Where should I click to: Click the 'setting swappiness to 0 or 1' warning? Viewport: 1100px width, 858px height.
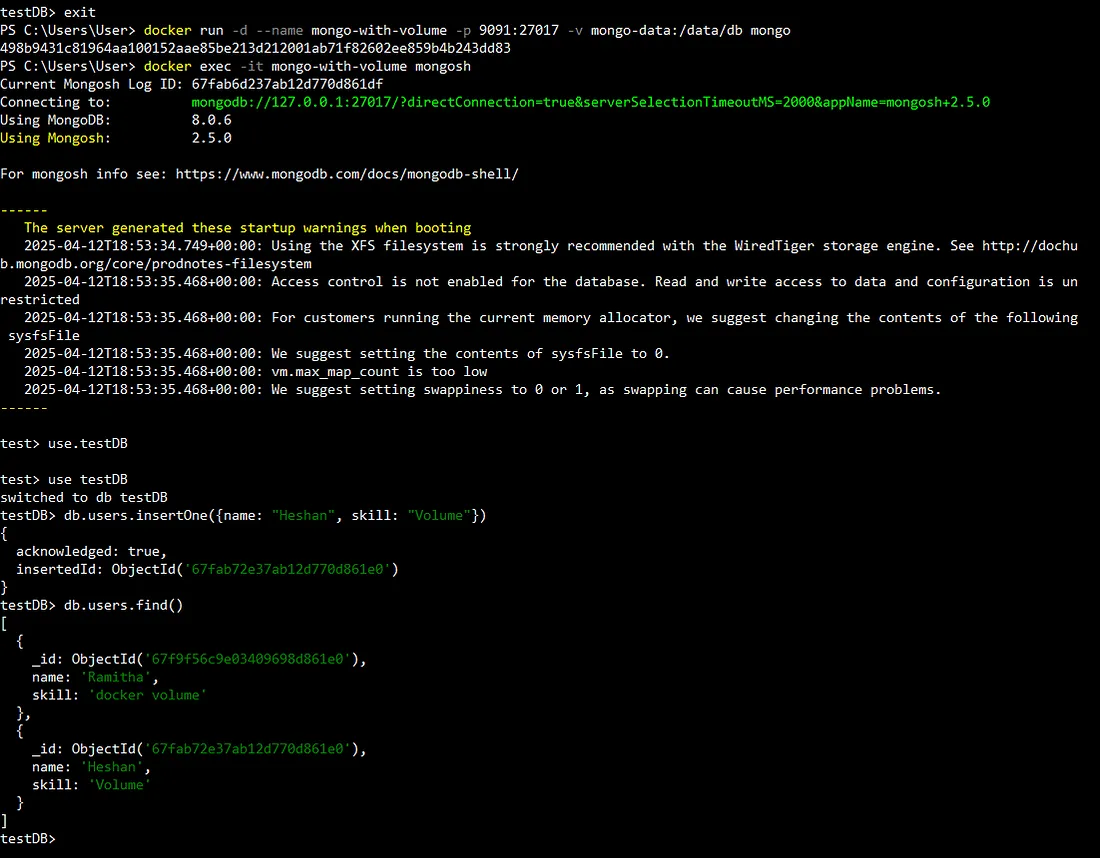(482, 389)
